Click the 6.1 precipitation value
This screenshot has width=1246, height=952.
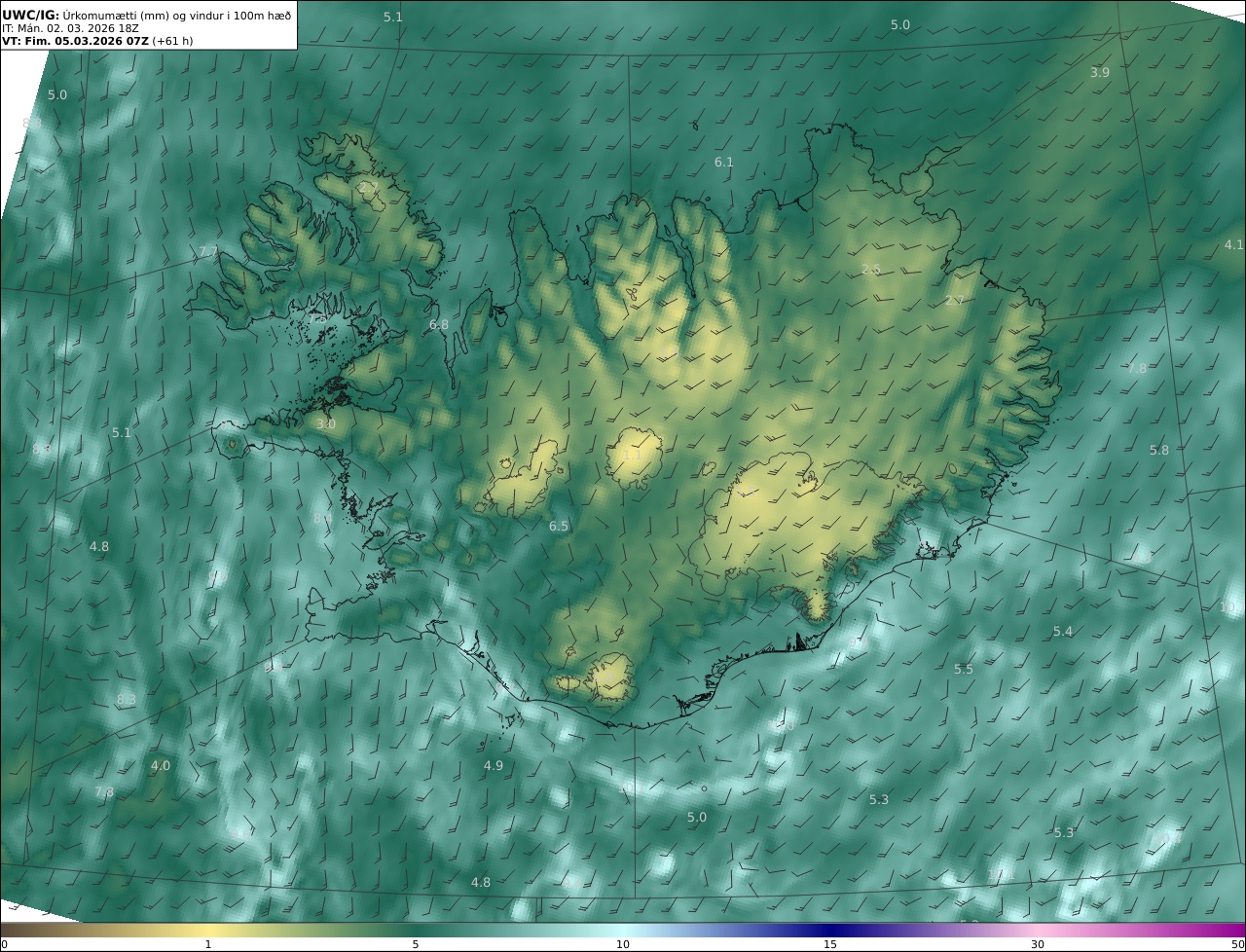(723, 163)
